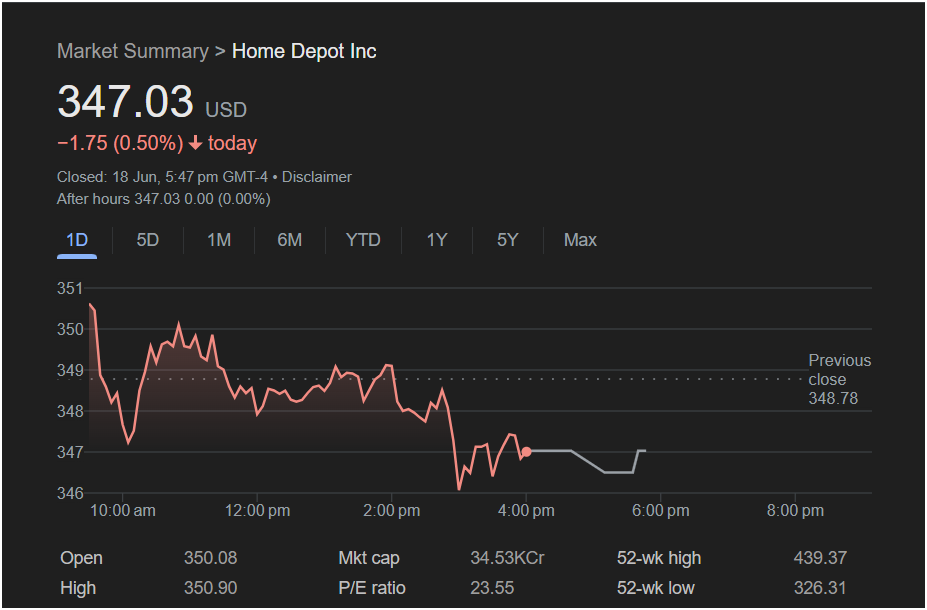
Task: Click the 347.03 current price
Action: pyautogui.click(x=125, y=102)
